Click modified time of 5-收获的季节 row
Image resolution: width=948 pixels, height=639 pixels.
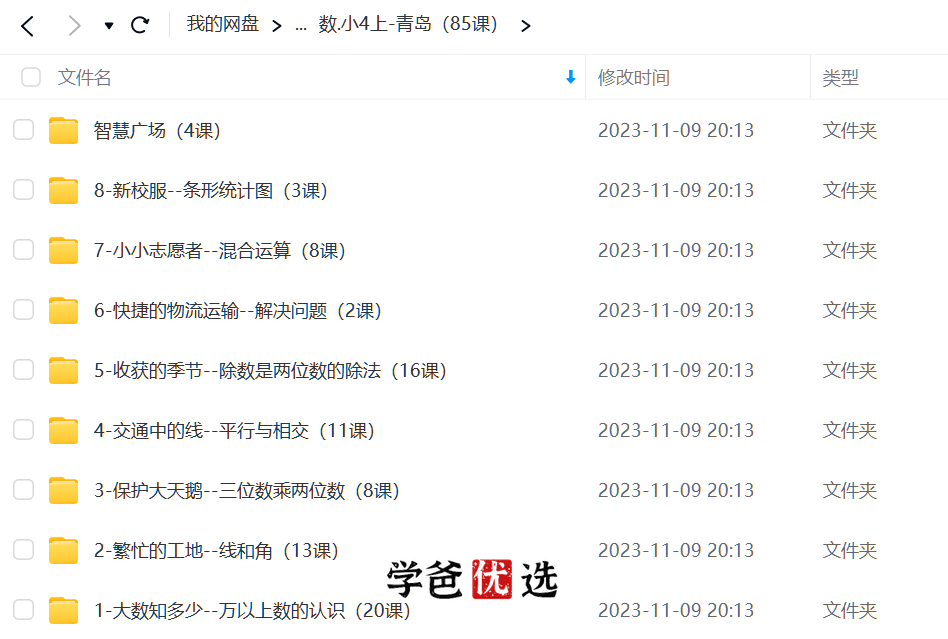coord(676,371)
